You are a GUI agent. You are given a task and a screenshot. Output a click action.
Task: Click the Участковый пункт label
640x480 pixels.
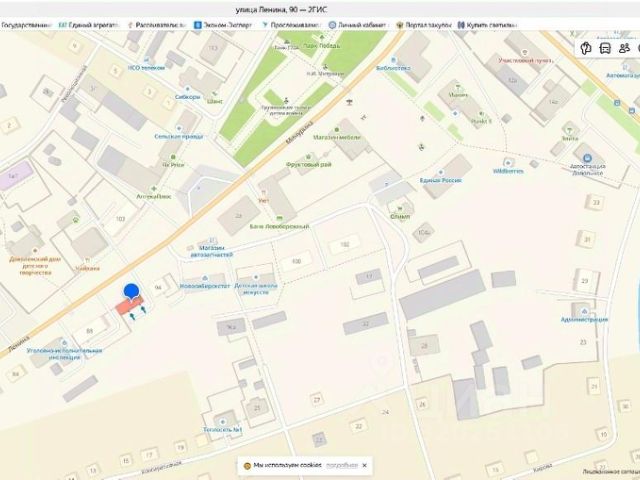tap(525, 60)
